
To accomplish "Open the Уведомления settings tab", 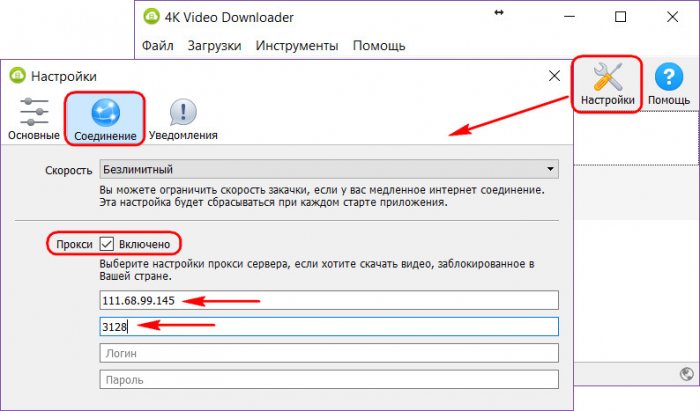I will [x=183, y=119].
